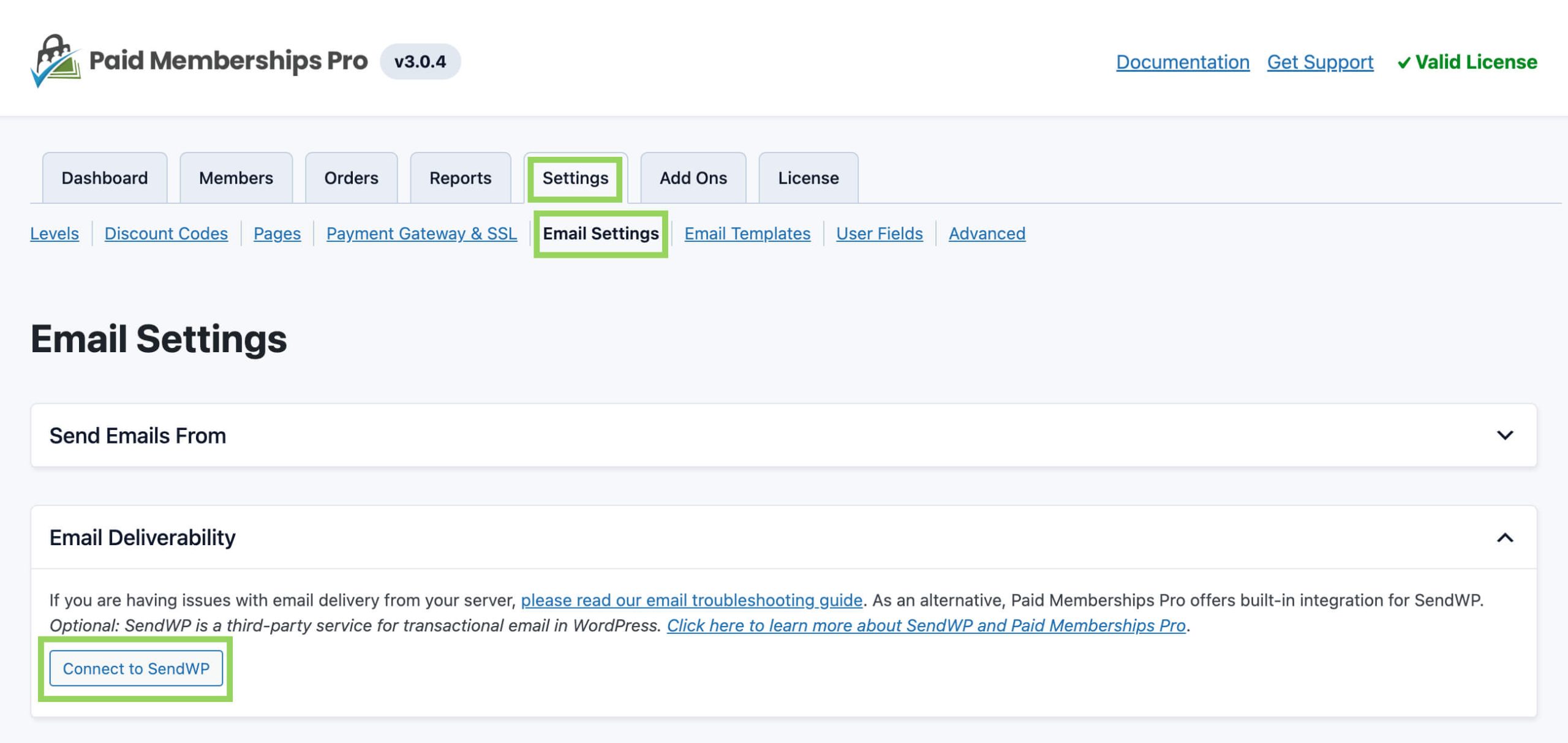Collapse the Email Deliverability section chevron
1568x743 pixels.
click(x=1505, y=538)
